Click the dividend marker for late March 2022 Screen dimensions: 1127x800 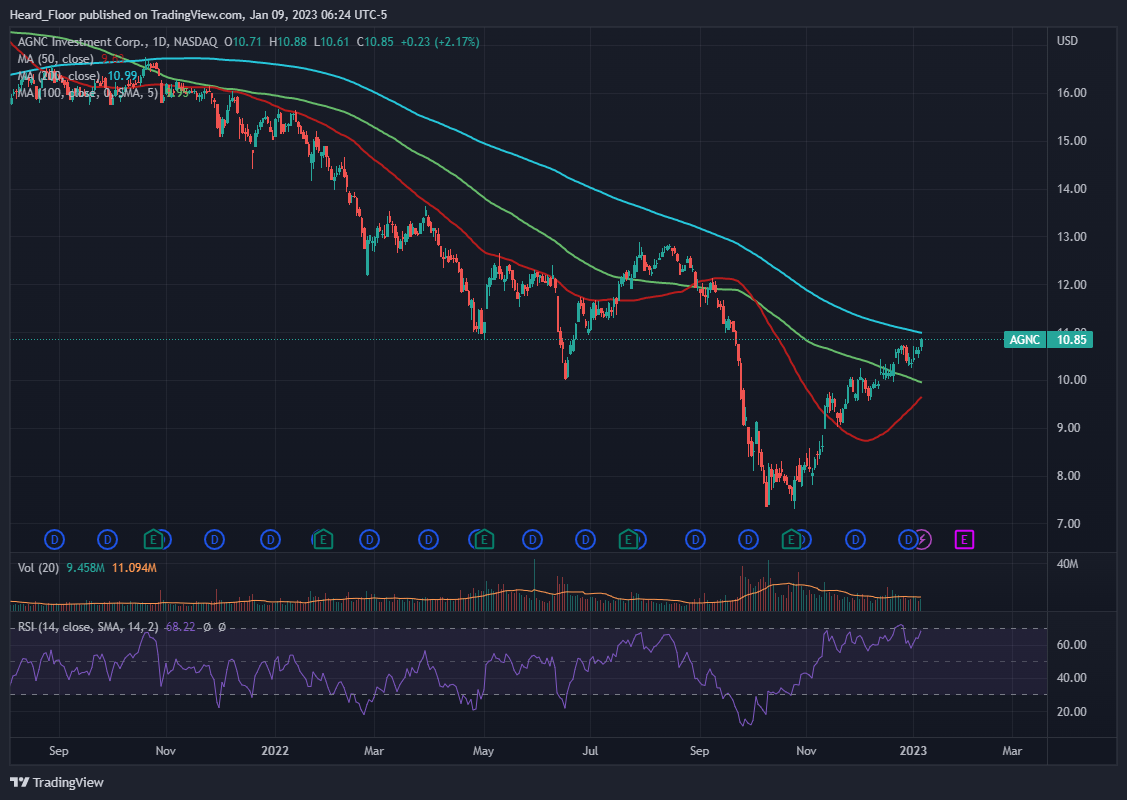[428, 539]
